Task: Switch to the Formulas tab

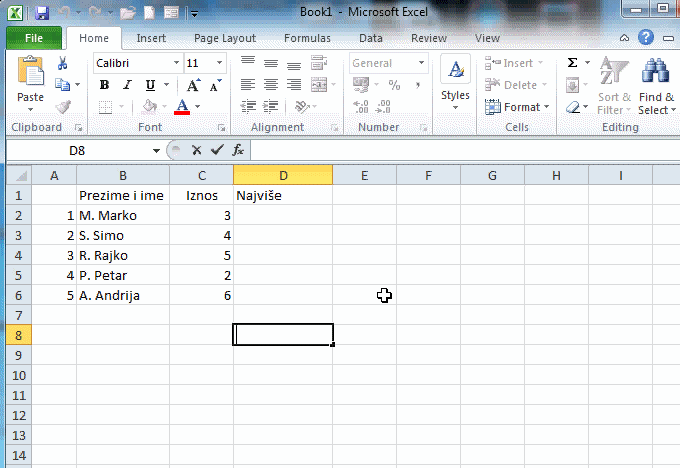Action: [x=307, y=38]
